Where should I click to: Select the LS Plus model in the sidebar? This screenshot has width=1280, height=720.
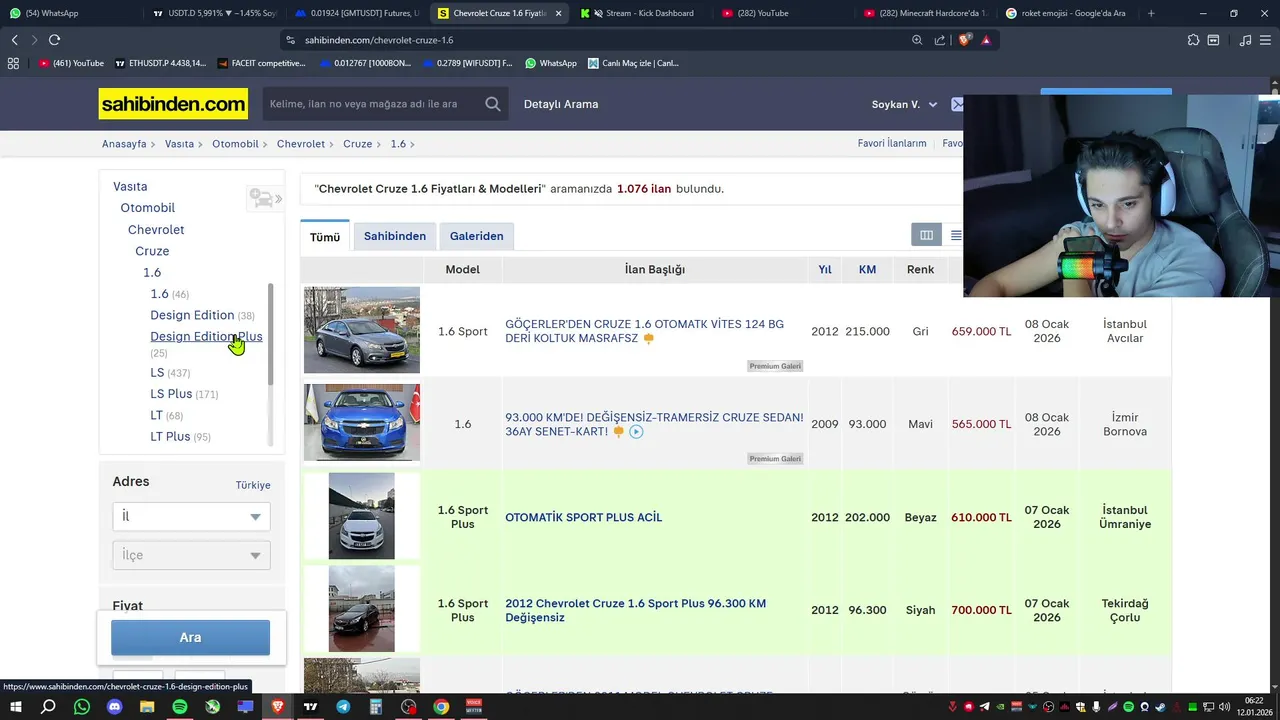[x=171, y=394]
